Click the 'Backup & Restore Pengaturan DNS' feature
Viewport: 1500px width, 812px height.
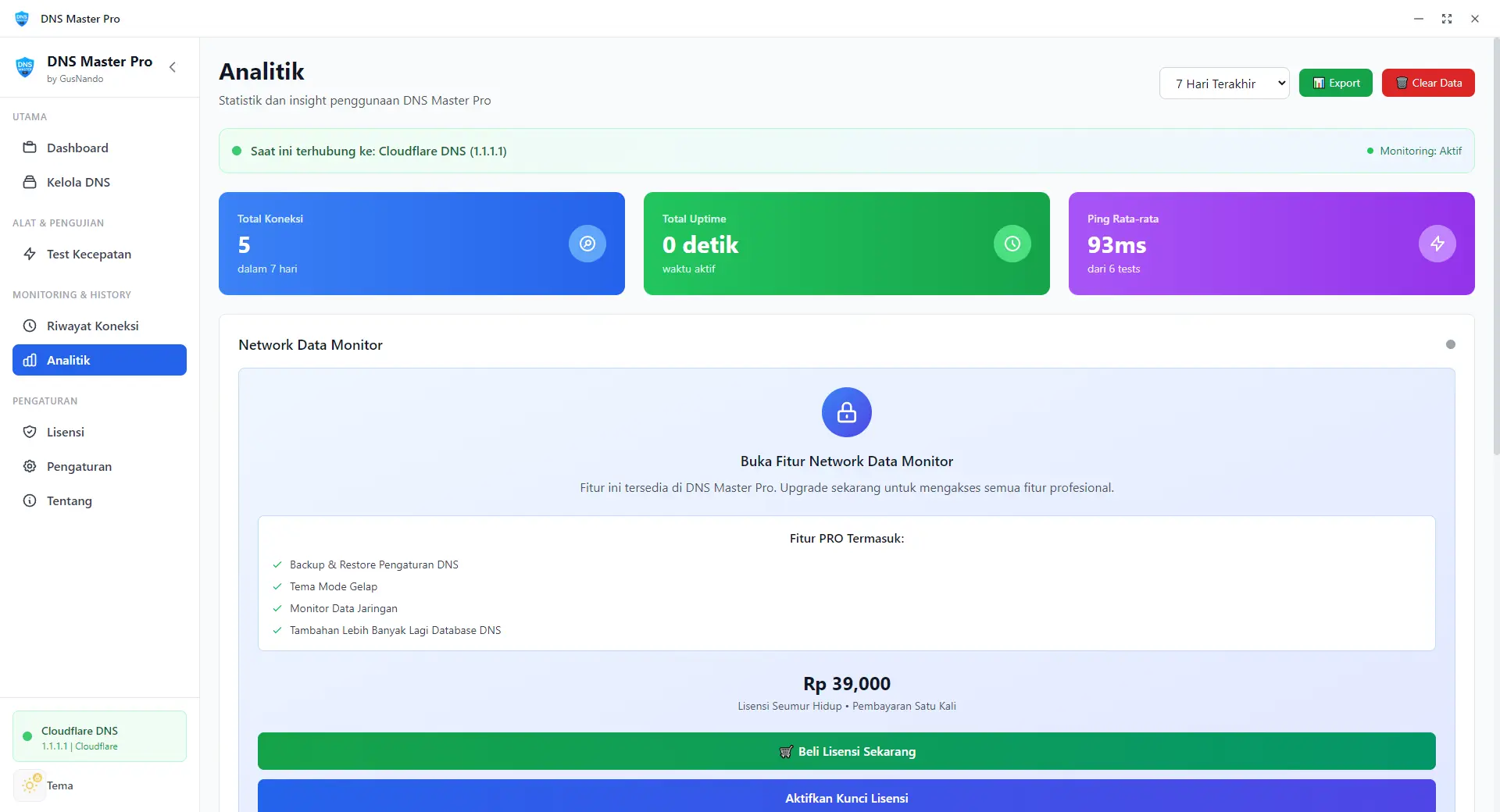pos(374,564)
